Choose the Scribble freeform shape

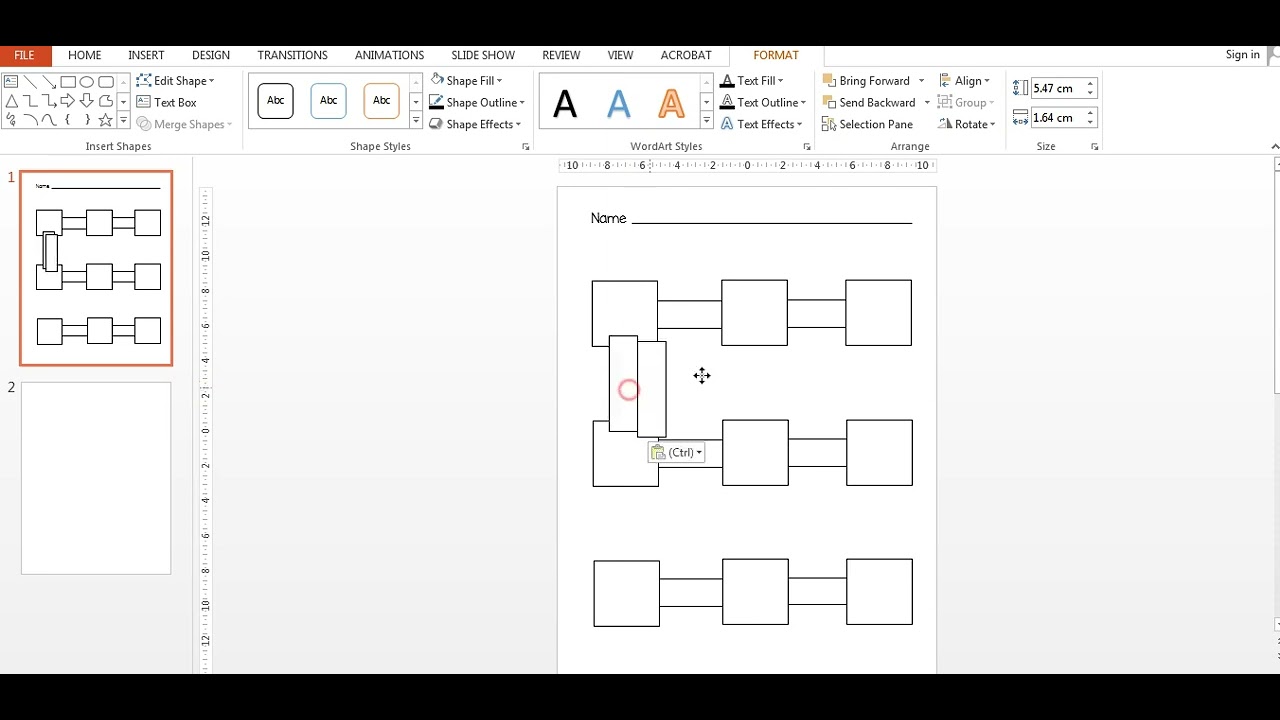click(x=11, y=120)
